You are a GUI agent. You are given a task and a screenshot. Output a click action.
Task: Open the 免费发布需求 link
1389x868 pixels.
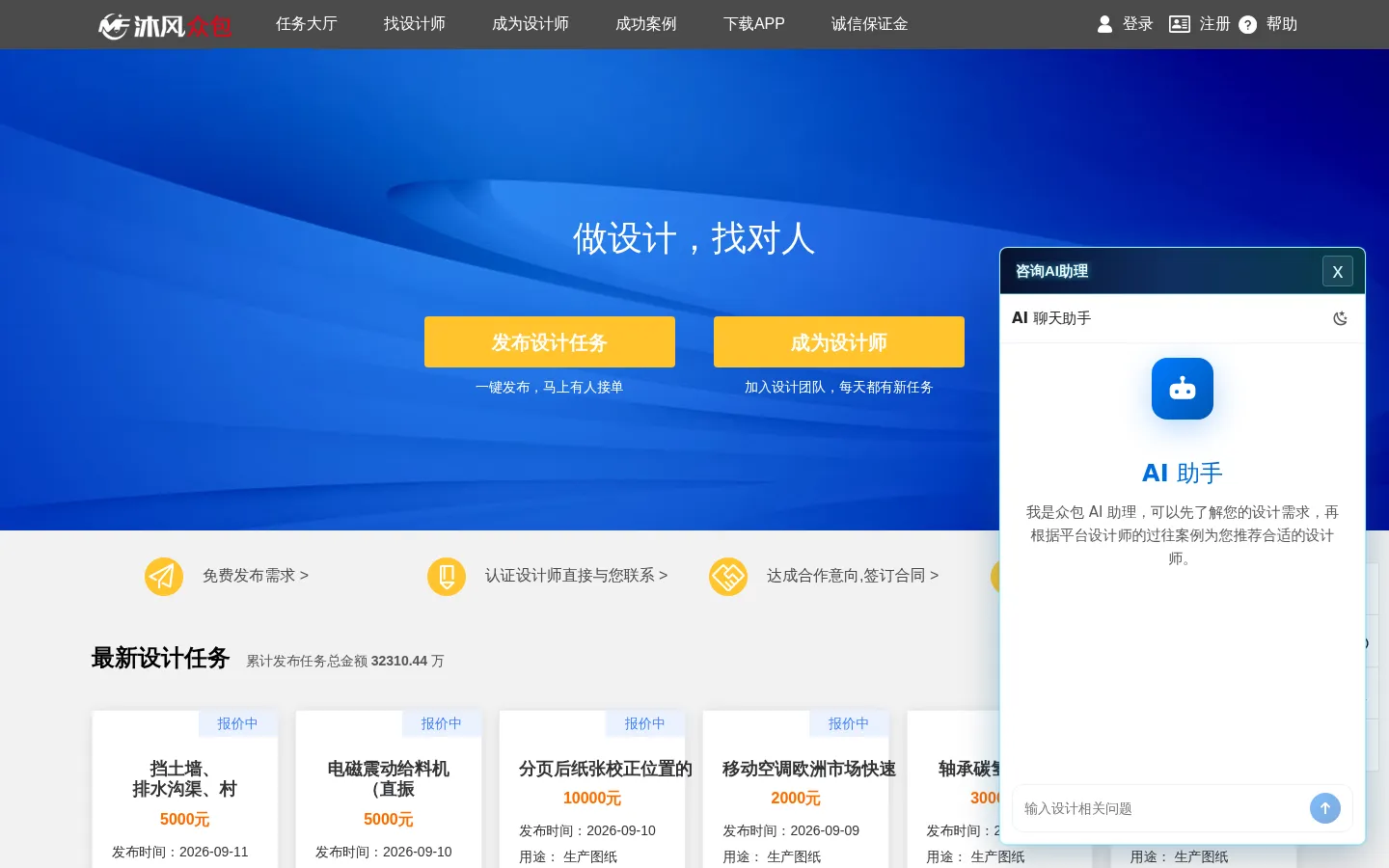click(256, 576)
